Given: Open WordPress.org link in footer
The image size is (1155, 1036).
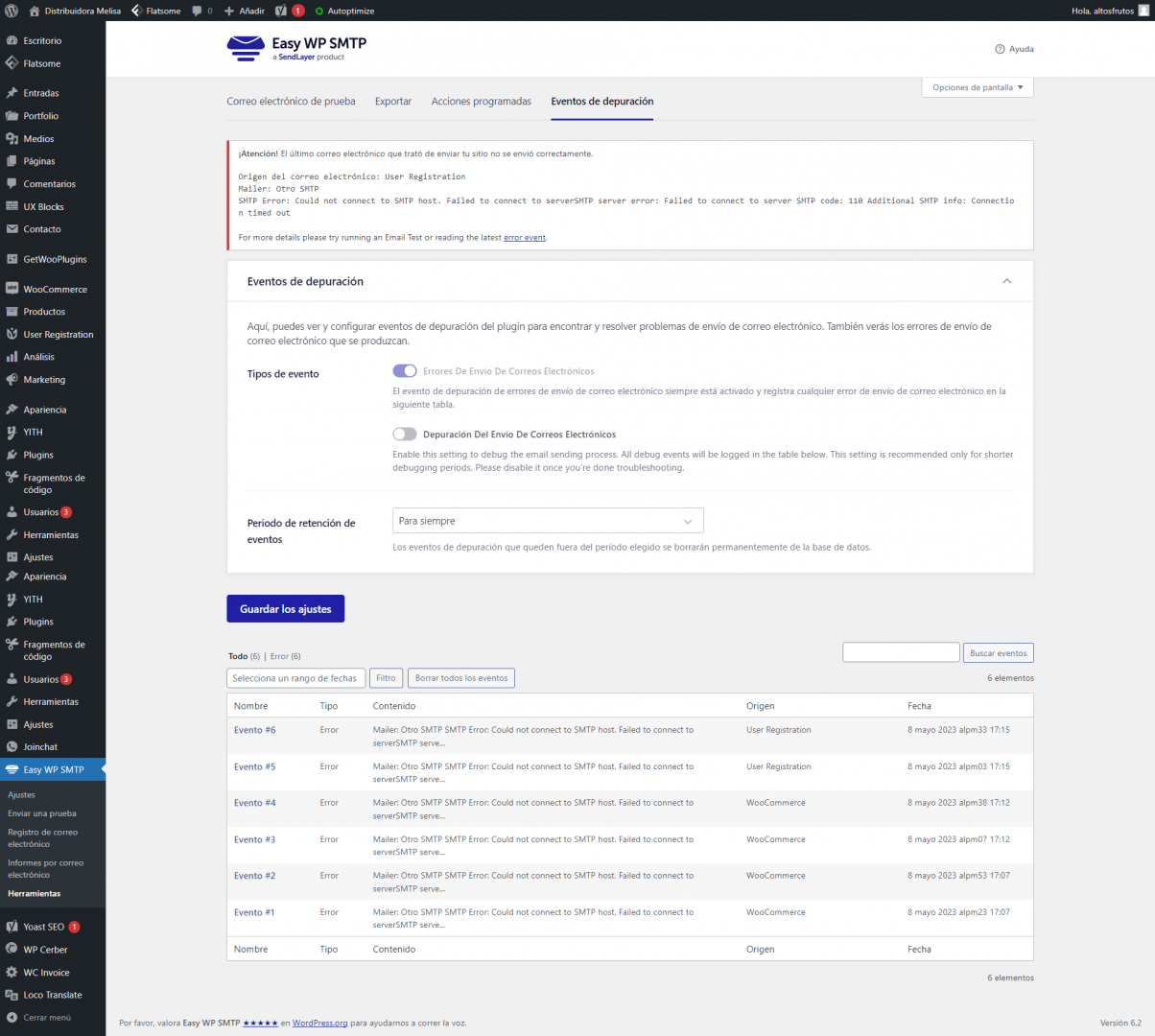Looking at the screenshot, I should (320, 1024).
